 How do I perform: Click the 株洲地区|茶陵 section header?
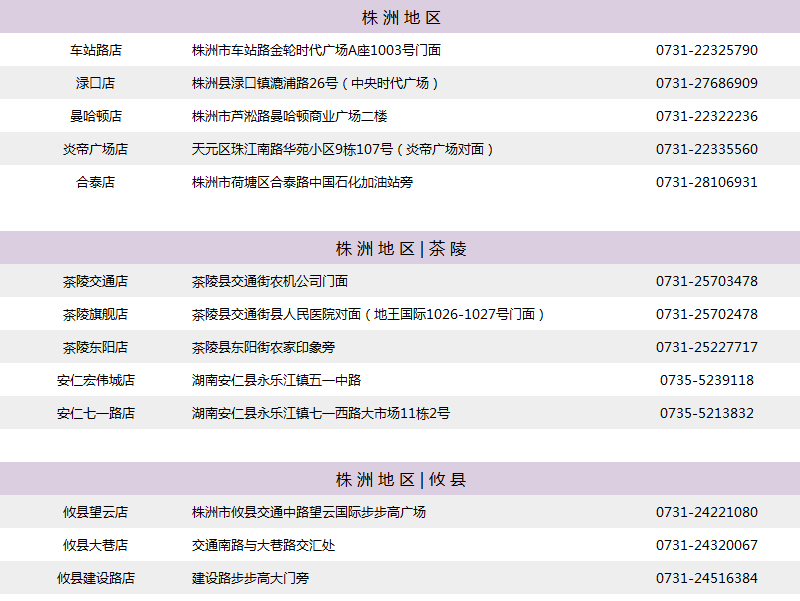click(x=400, y=248)
